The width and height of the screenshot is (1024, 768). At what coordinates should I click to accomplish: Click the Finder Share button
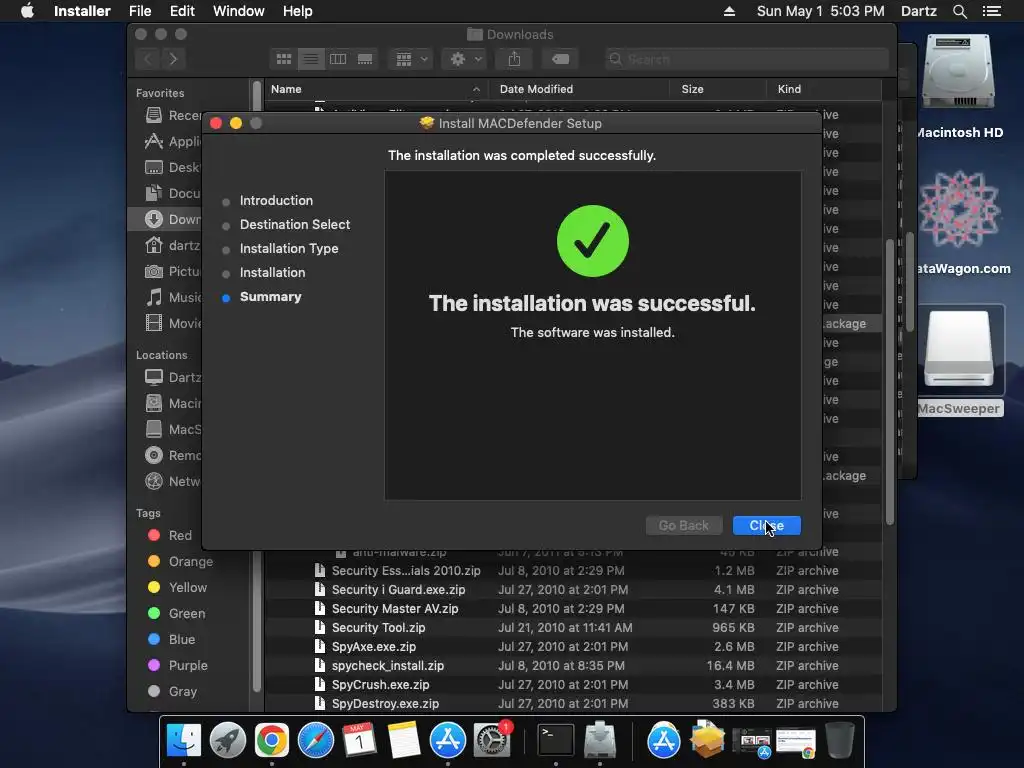pyautogui.click(x=515, y=59)
